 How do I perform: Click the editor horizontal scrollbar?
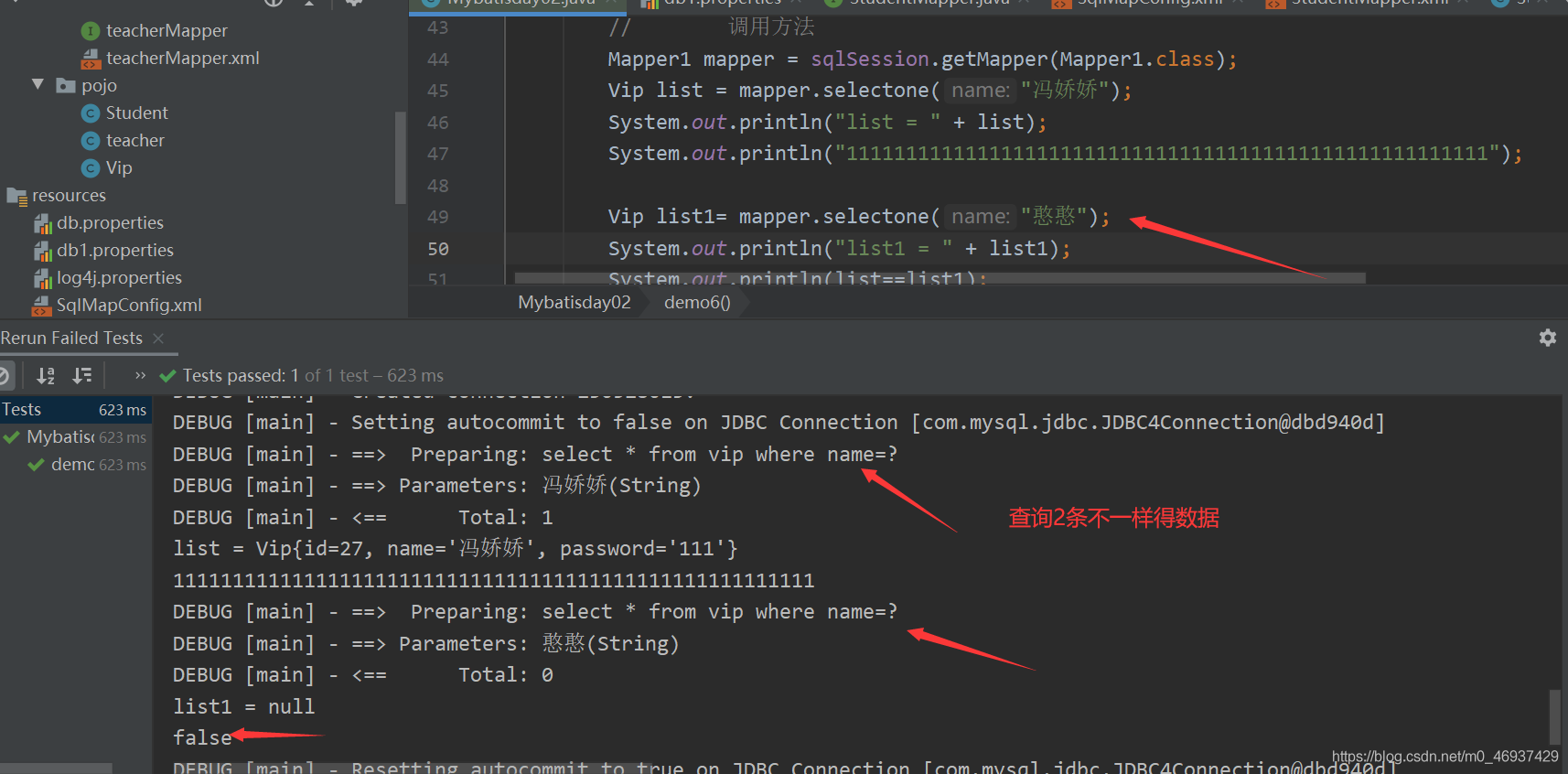click(940, 278)
